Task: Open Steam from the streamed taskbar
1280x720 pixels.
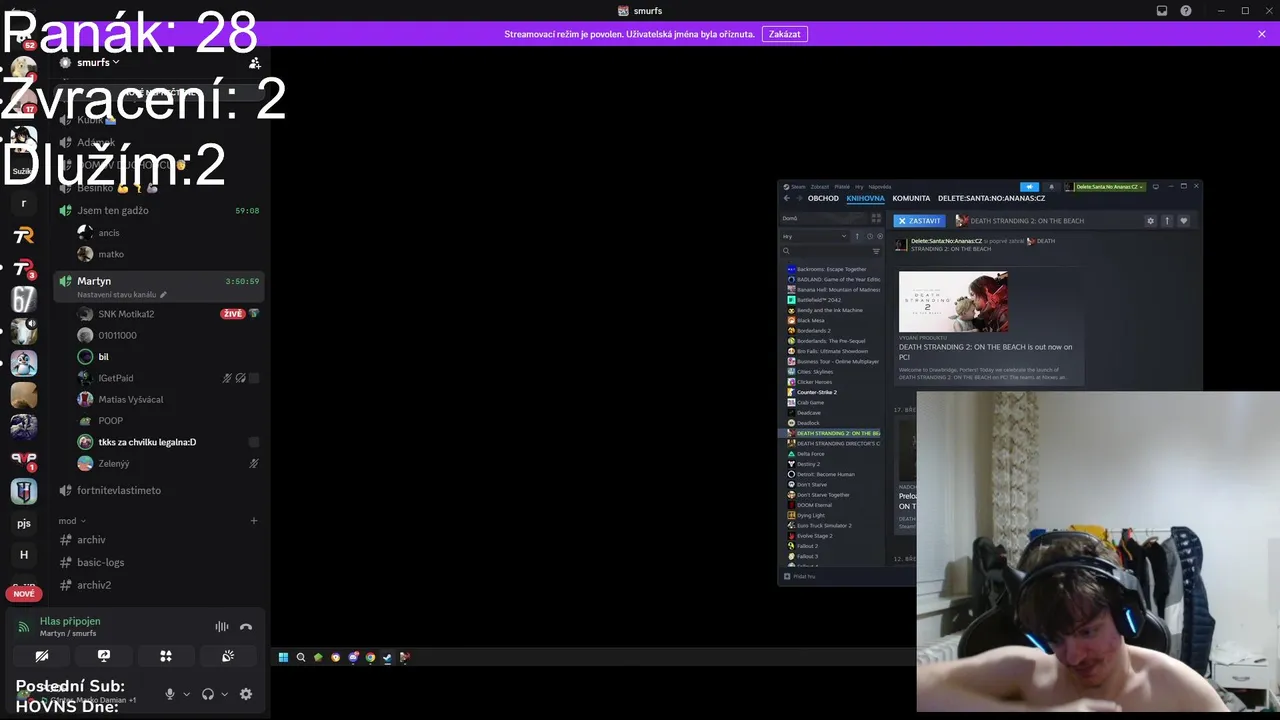Action: click(387, 657)
